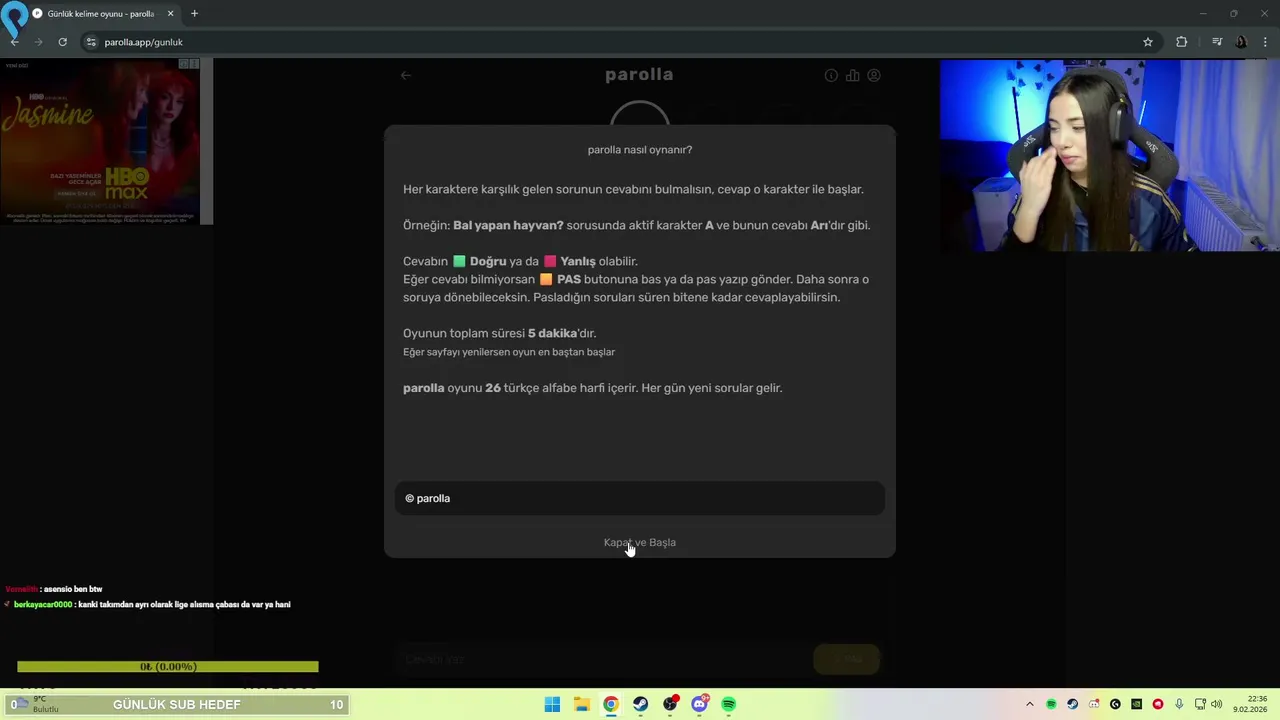Switch to Chrome in the taskbar
Viewport: 1280px width, 720px height.
(x=611, y=705)
